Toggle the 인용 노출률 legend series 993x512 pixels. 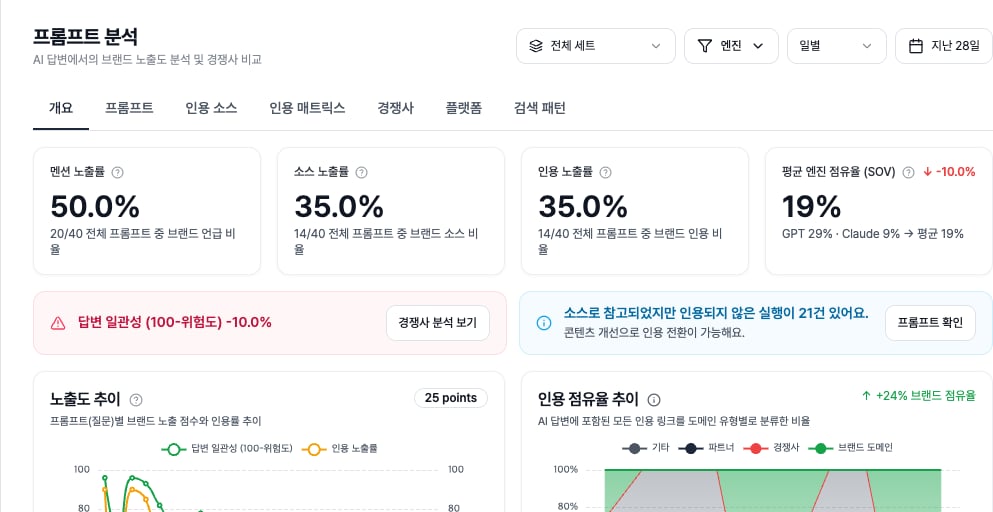pyautogui.click(x=339, y=449)
